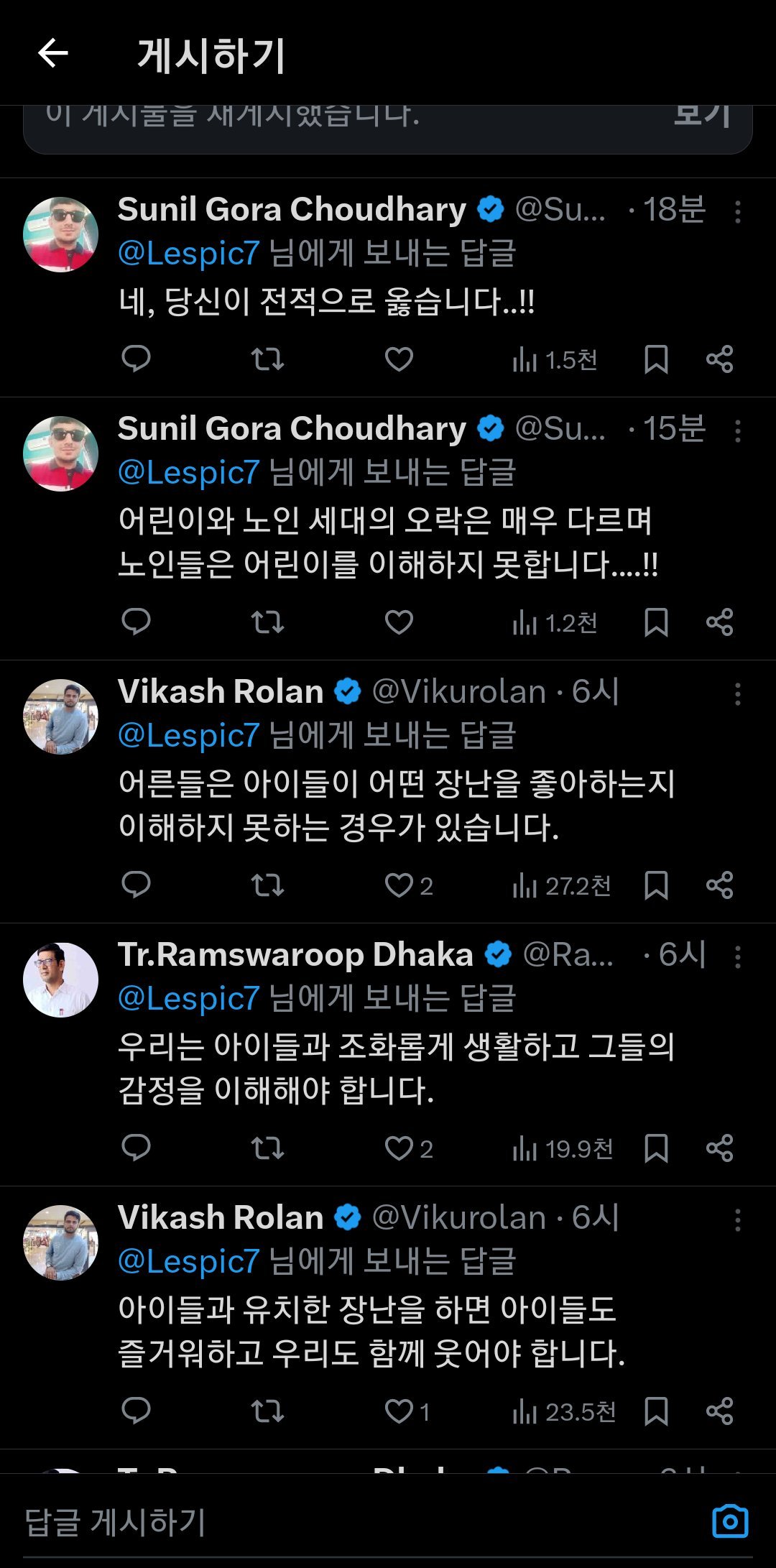Reply to the 18분 Sunil Gora Choudhary post
Image resolution: width=776 pixels, height=1568 pixels.
(x=136, y=358)
